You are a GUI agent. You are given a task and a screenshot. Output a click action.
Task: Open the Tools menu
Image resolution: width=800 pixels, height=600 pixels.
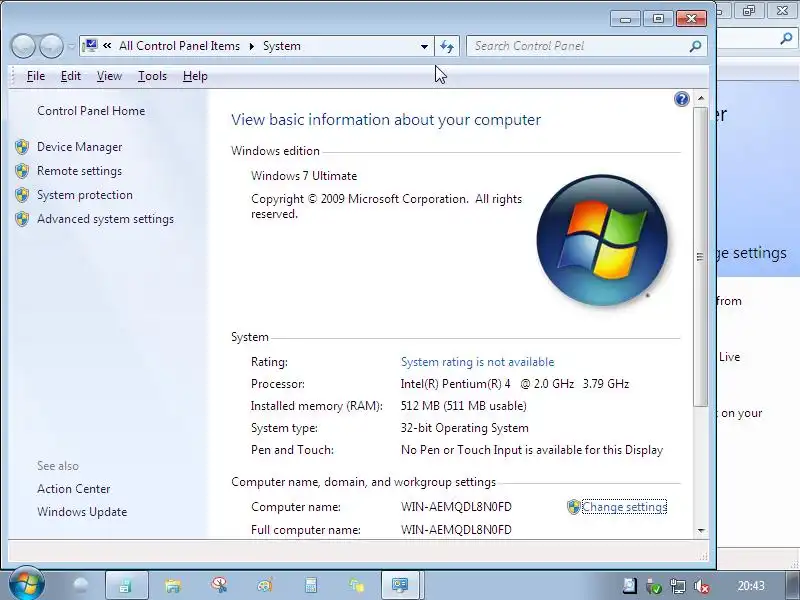coord(152,76)
